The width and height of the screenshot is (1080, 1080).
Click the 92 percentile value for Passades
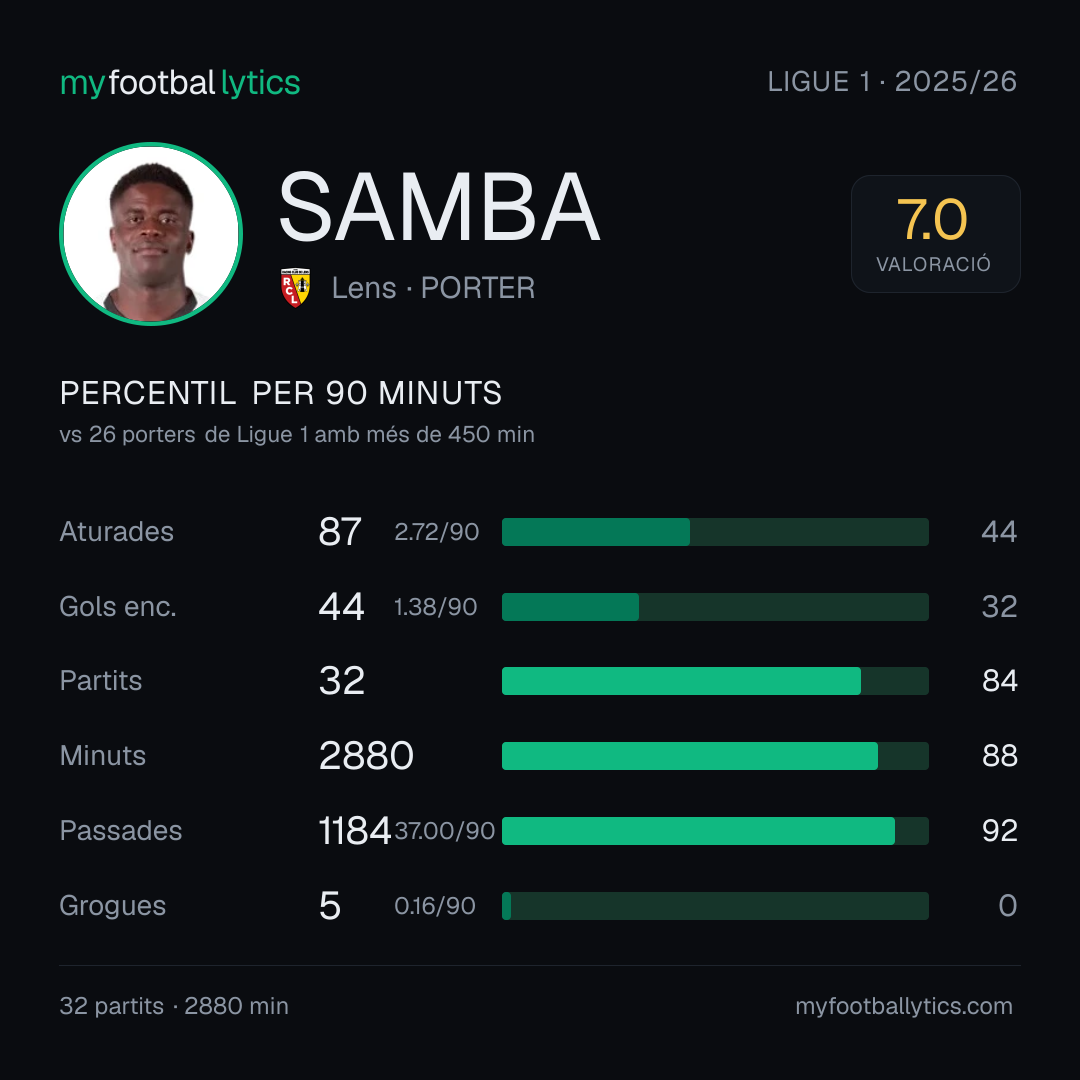[999, 831]
